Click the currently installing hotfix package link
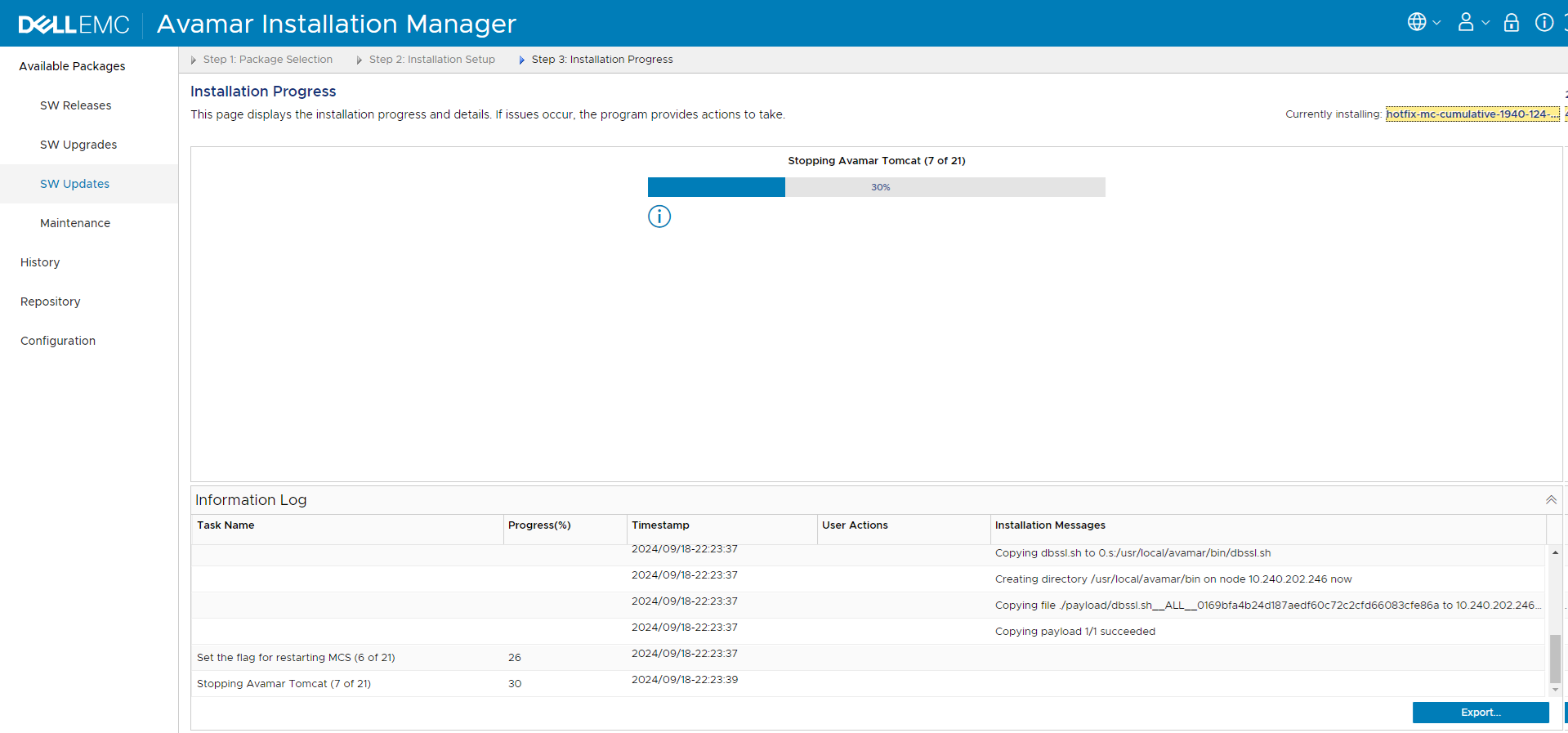The height and width of the screenshot is (733, 1568). 1472,114
